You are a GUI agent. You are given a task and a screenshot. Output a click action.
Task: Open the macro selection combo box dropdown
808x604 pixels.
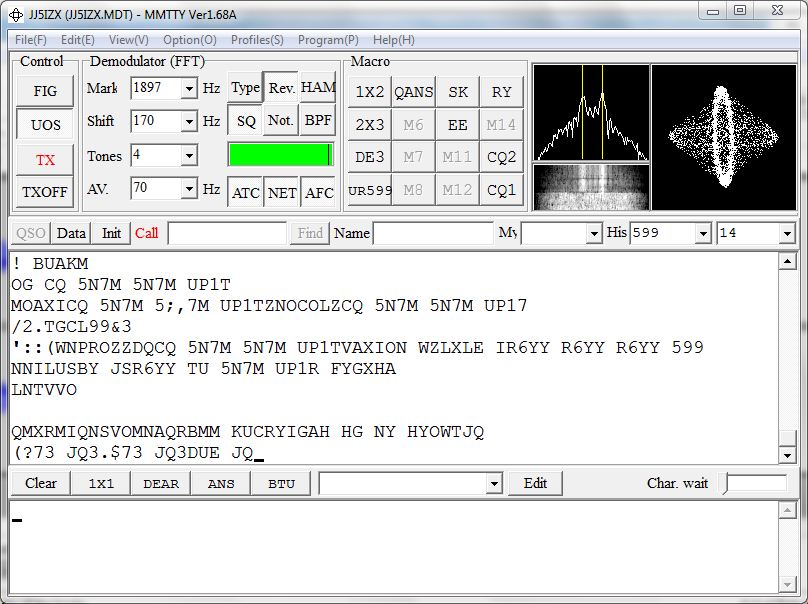[x=494, y=483]
